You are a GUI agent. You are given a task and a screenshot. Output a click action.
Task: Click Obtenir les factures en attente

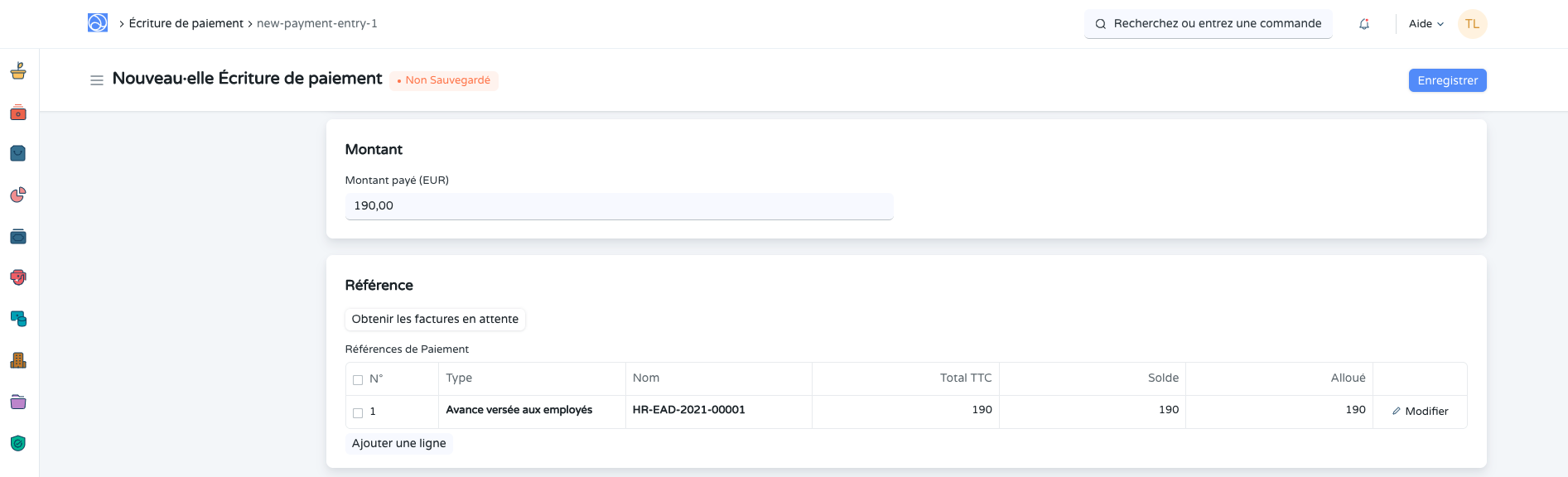[435, 319]
